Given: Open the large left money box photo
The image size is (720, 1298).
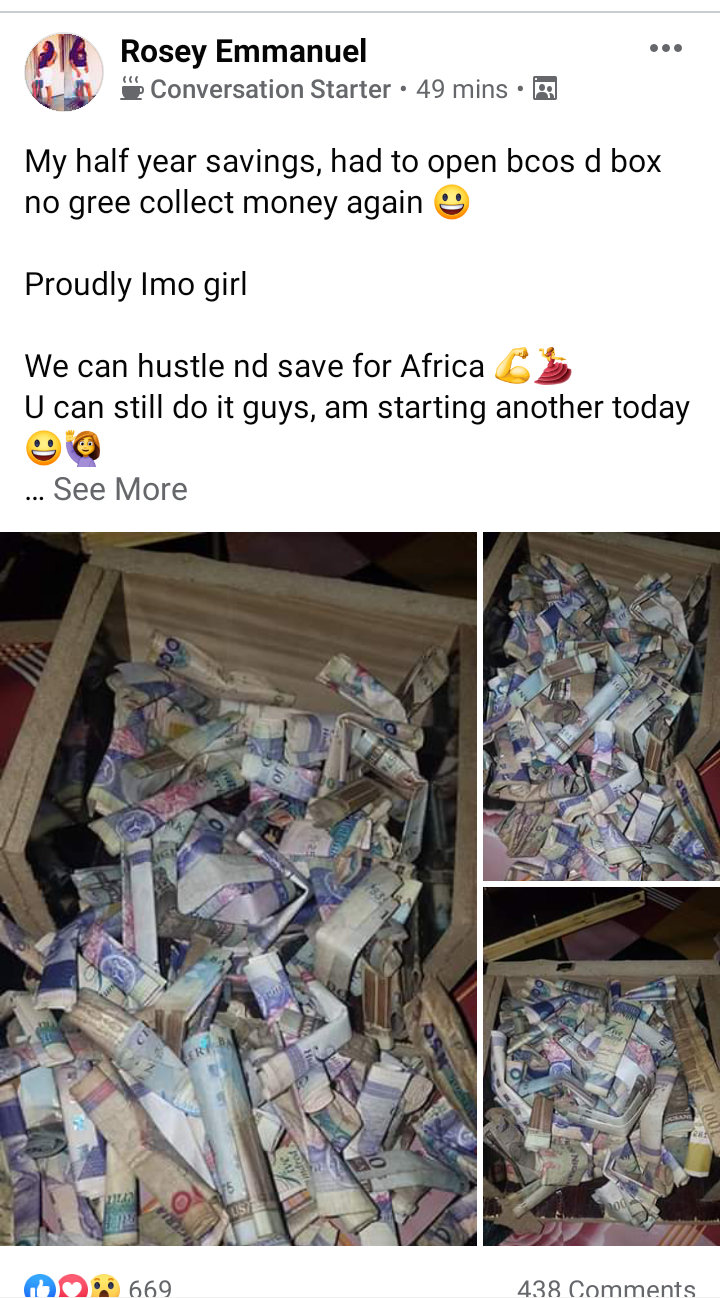Looking at the screenshot, I should [238, 888].
